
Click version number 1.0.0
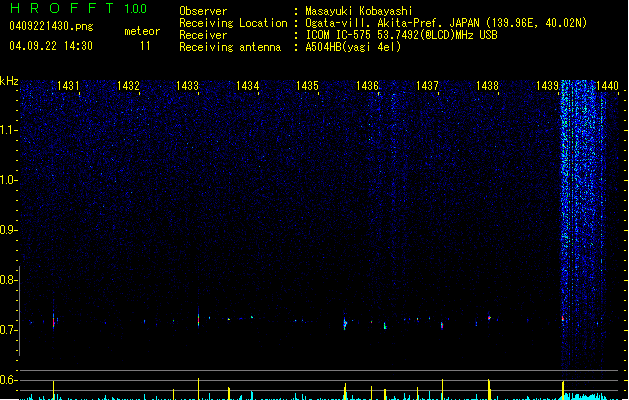pos(135,8)
